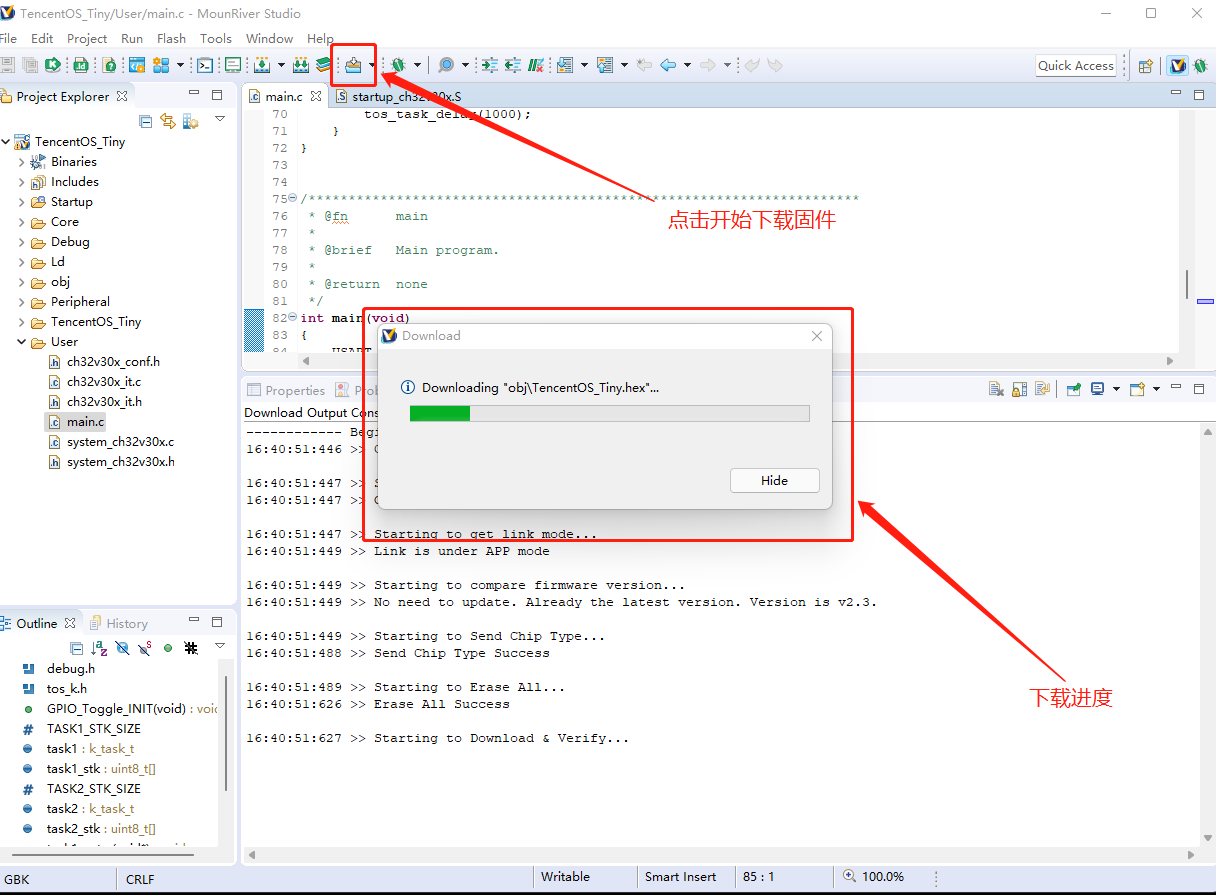Screen dimensions: 1216x895
Task: Open the Outline view menu arrow
Action: pos(220,646)
